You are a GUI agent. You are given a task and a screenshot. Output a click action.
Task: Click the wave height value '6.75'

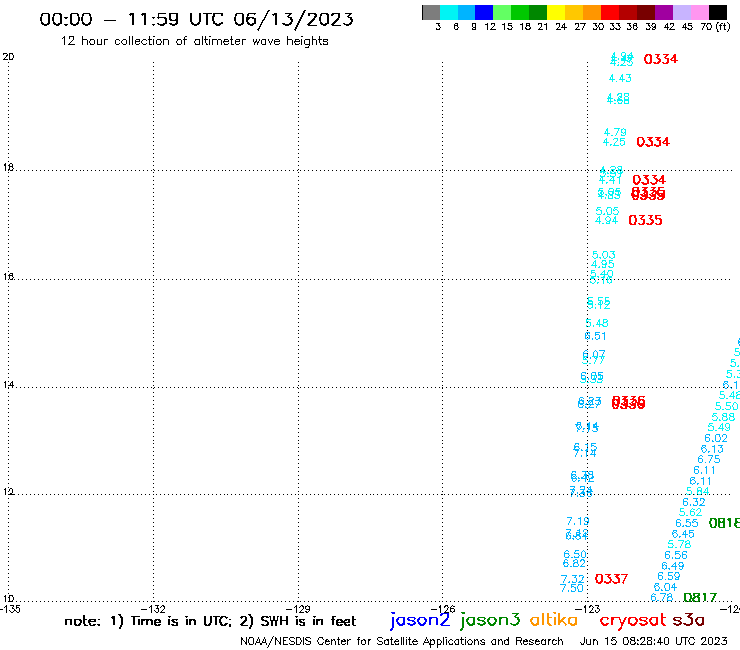click(709, 459)
